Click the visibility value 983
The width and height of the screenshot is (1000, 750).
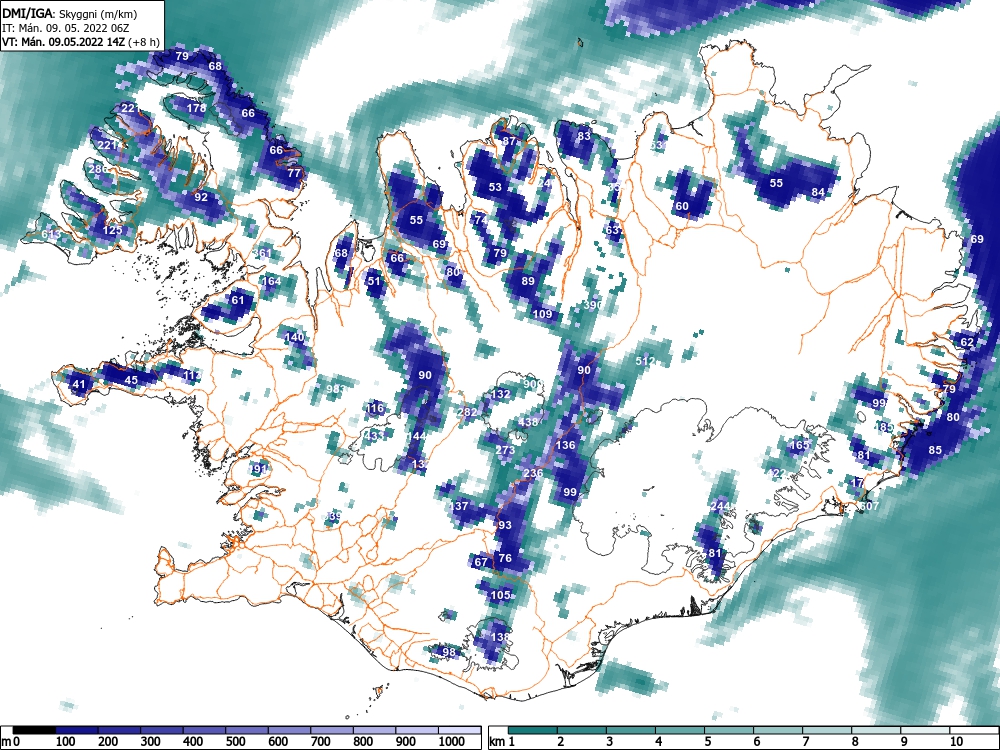[x=336, y=388]
